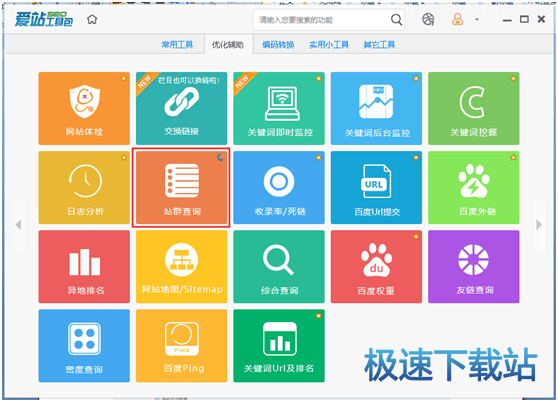Open 关键词后台监控 background monitoring tile
The height and width of the screenshot is (402, 558).
point(376,109)
